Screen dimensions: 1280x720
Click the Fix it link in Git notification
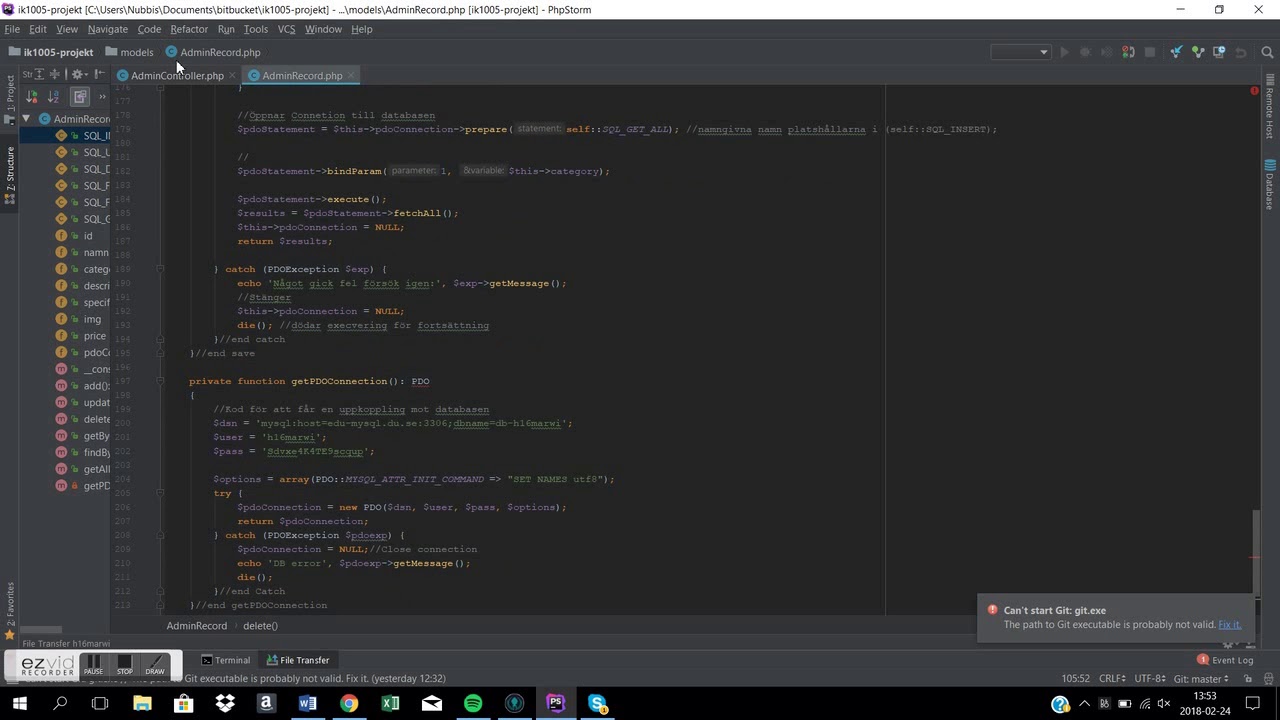[x=1229, y=624]
